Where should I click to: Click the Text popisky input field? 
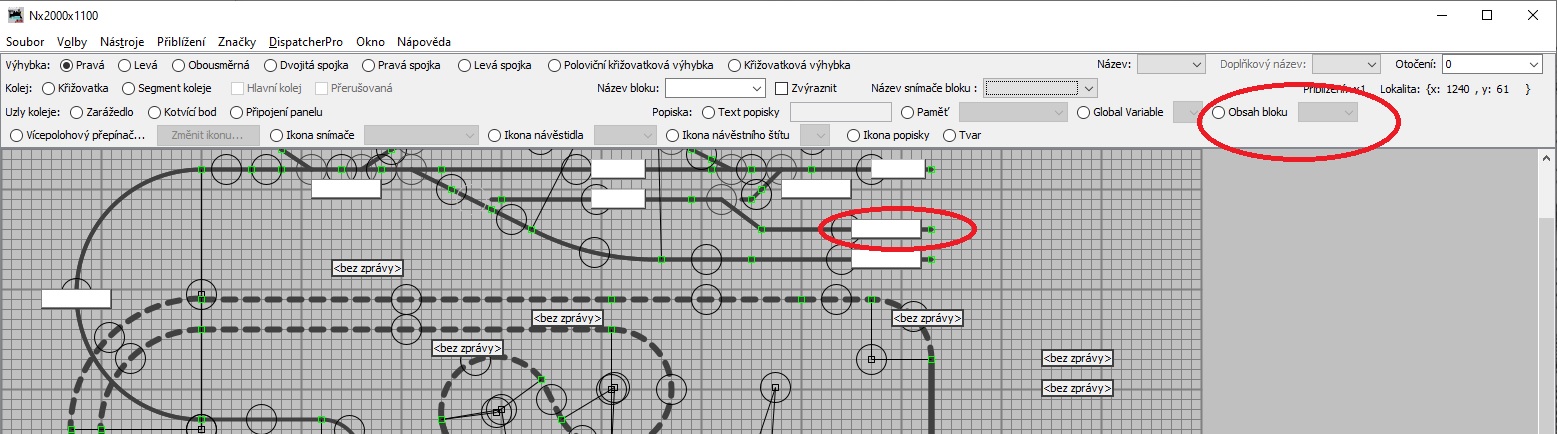[840, 112]
